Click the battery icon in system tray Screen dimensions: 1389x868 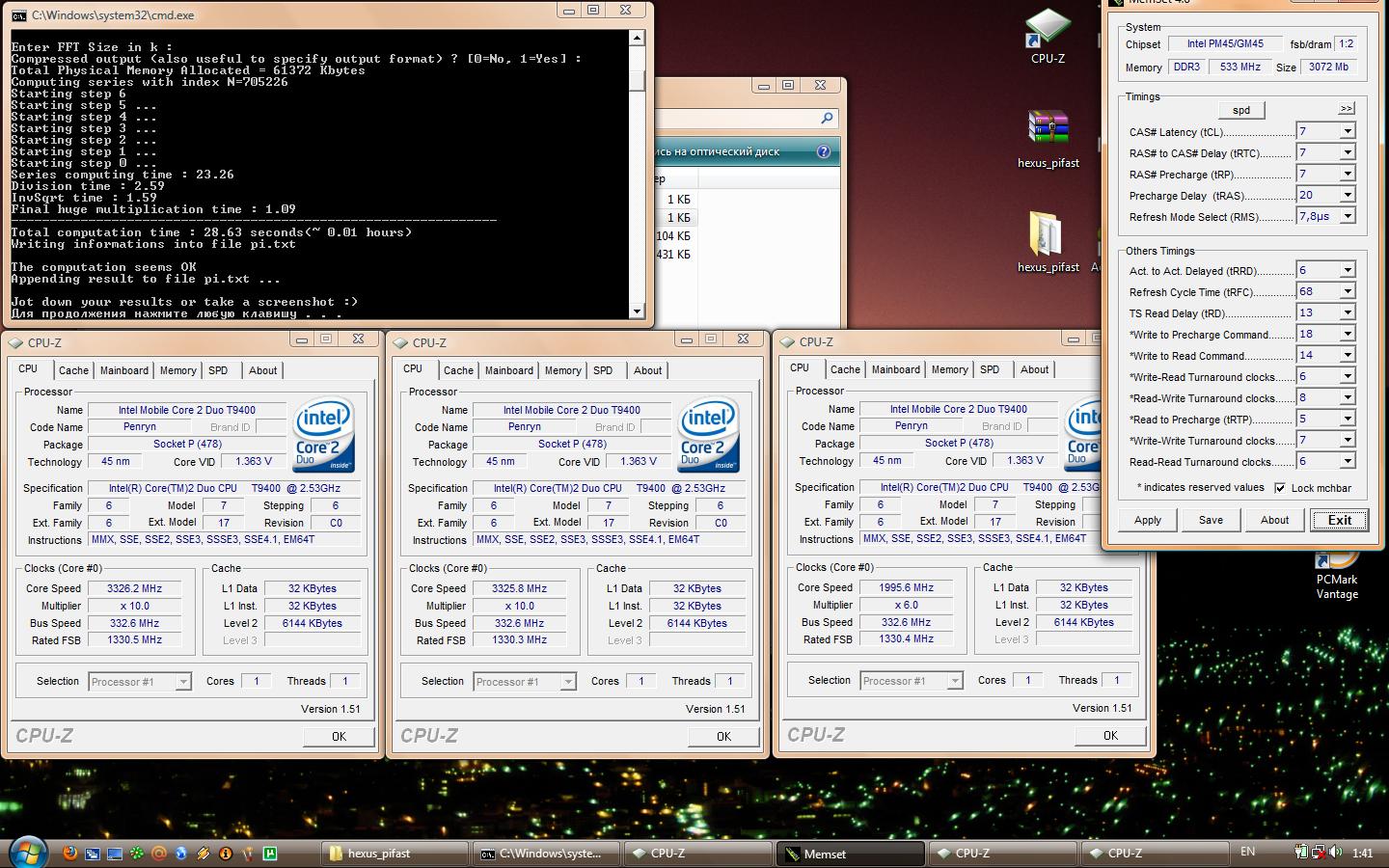(1300, 852)
